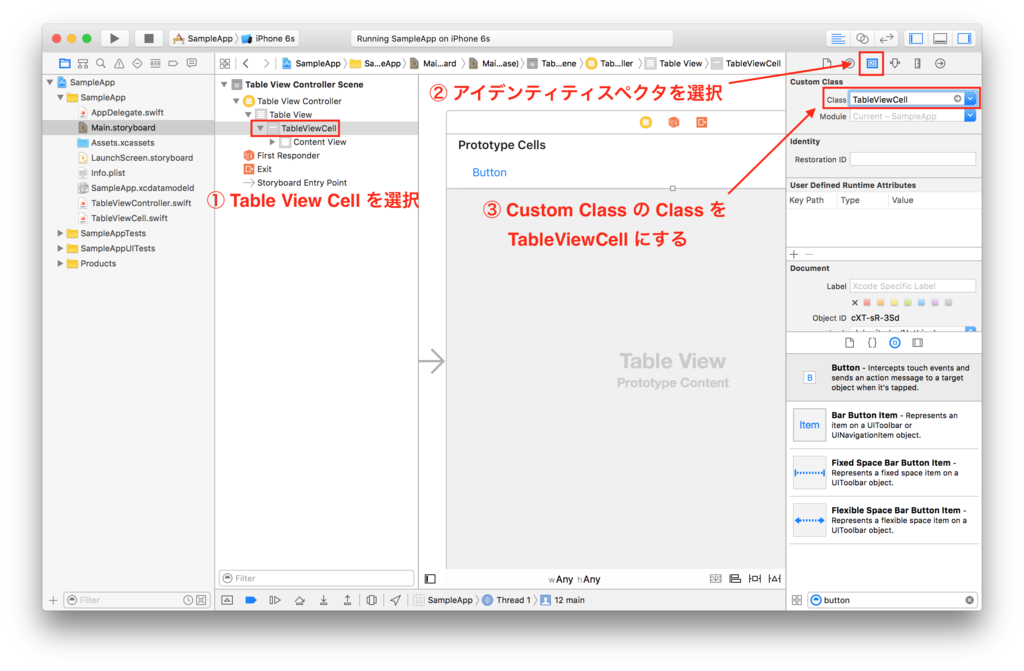
Task: Select the Identity inspector tab
Action: click(x=872, y=63)
